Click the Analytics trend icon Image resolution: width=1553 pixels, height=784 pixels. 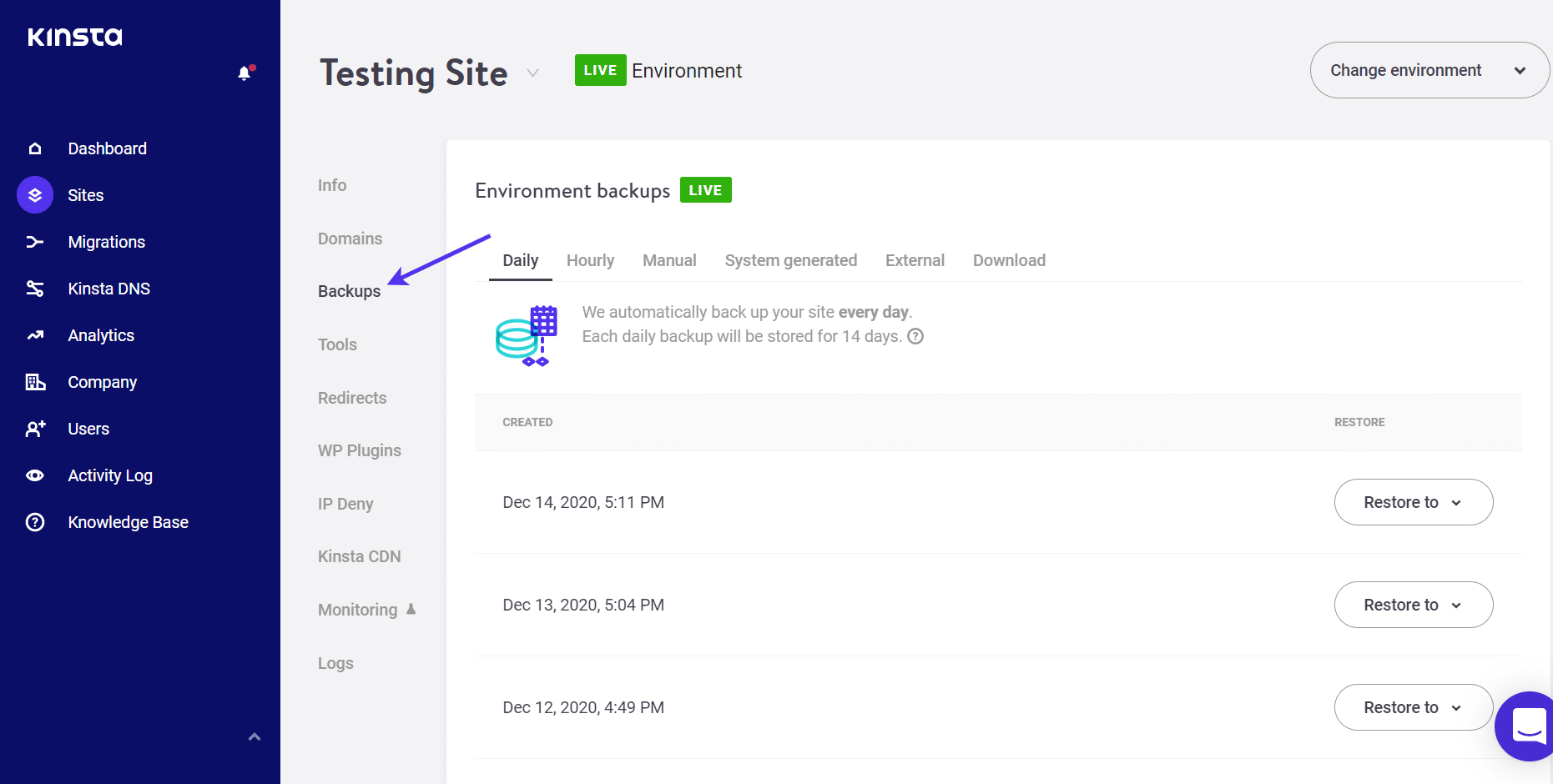point(35,335)
